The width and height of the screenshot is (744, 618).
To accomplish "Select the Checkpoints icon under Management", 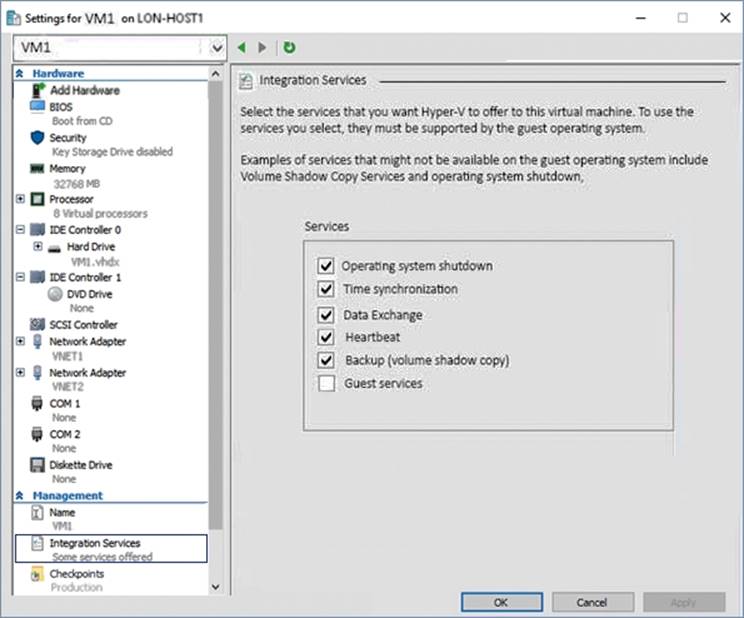I will [x=37, y=575].
